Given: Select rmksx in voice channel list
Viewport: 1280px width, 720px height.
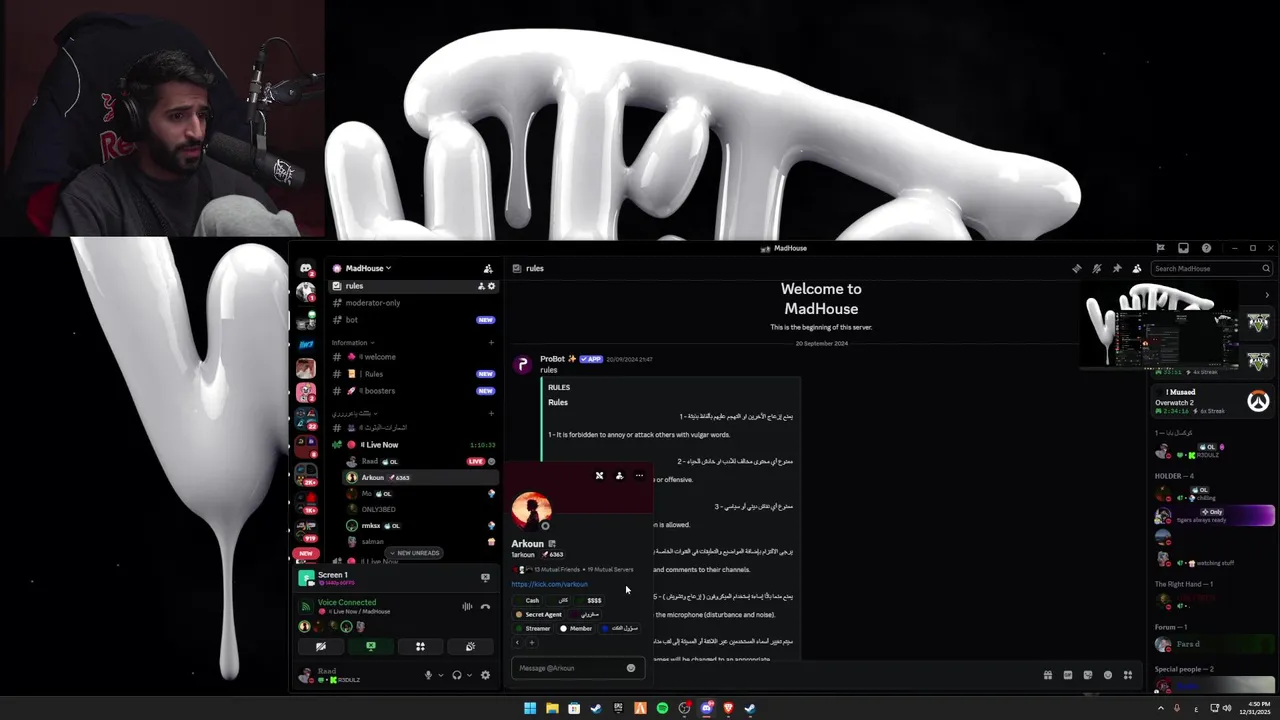Looking at the screenshot, I should tap(418, 525).
